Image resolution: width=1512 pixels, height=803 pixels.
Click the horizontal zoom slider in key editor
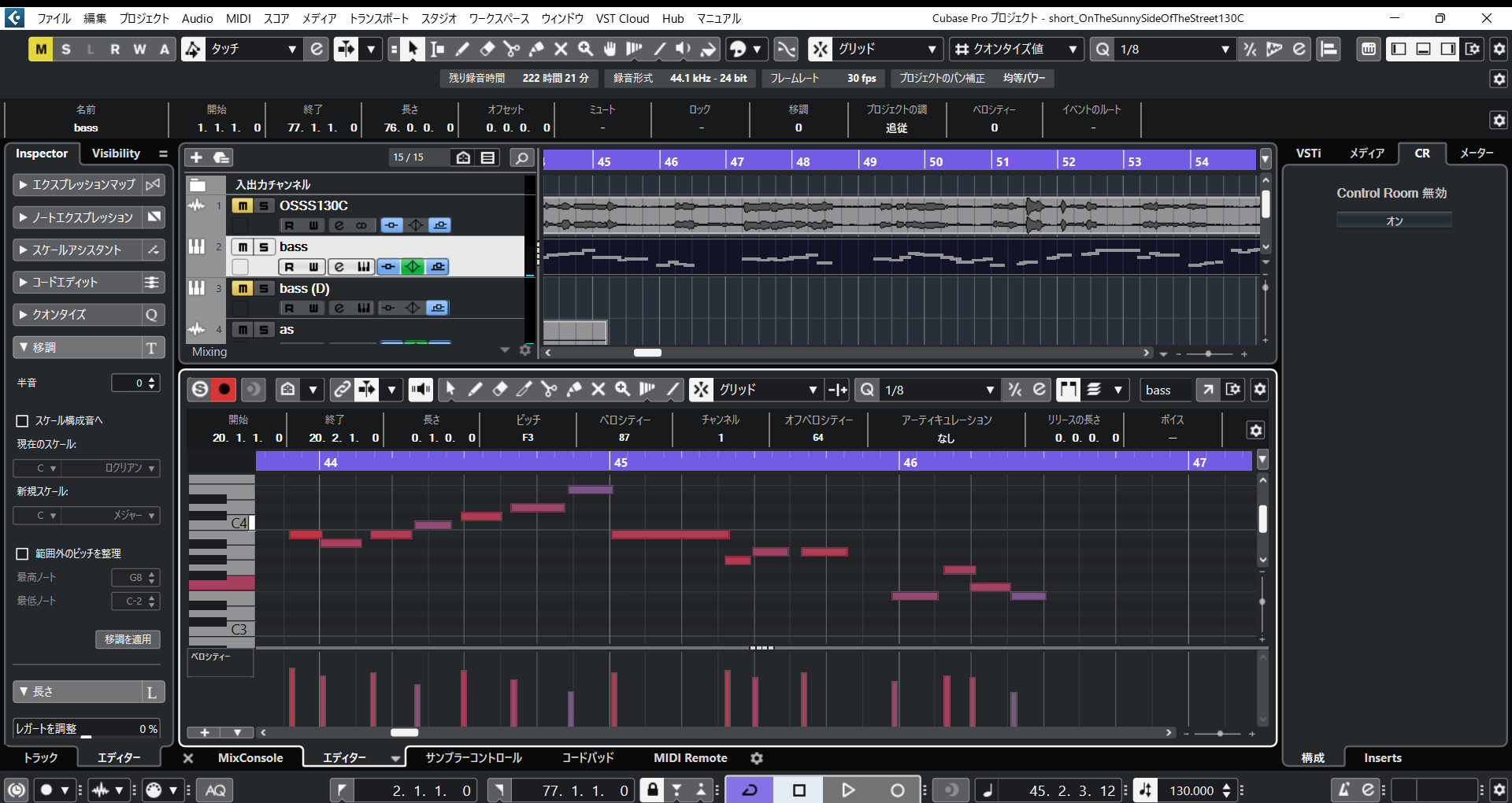click(x=1219, y=734)
